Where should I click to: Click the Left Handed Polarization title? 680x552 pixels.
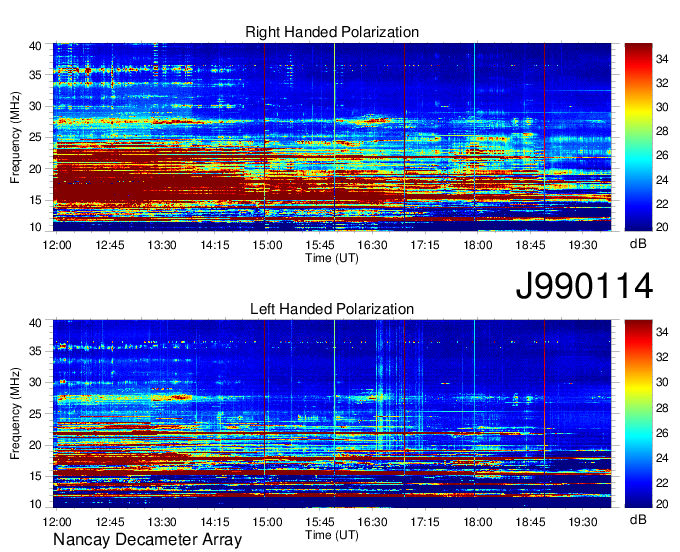(332, 309)
